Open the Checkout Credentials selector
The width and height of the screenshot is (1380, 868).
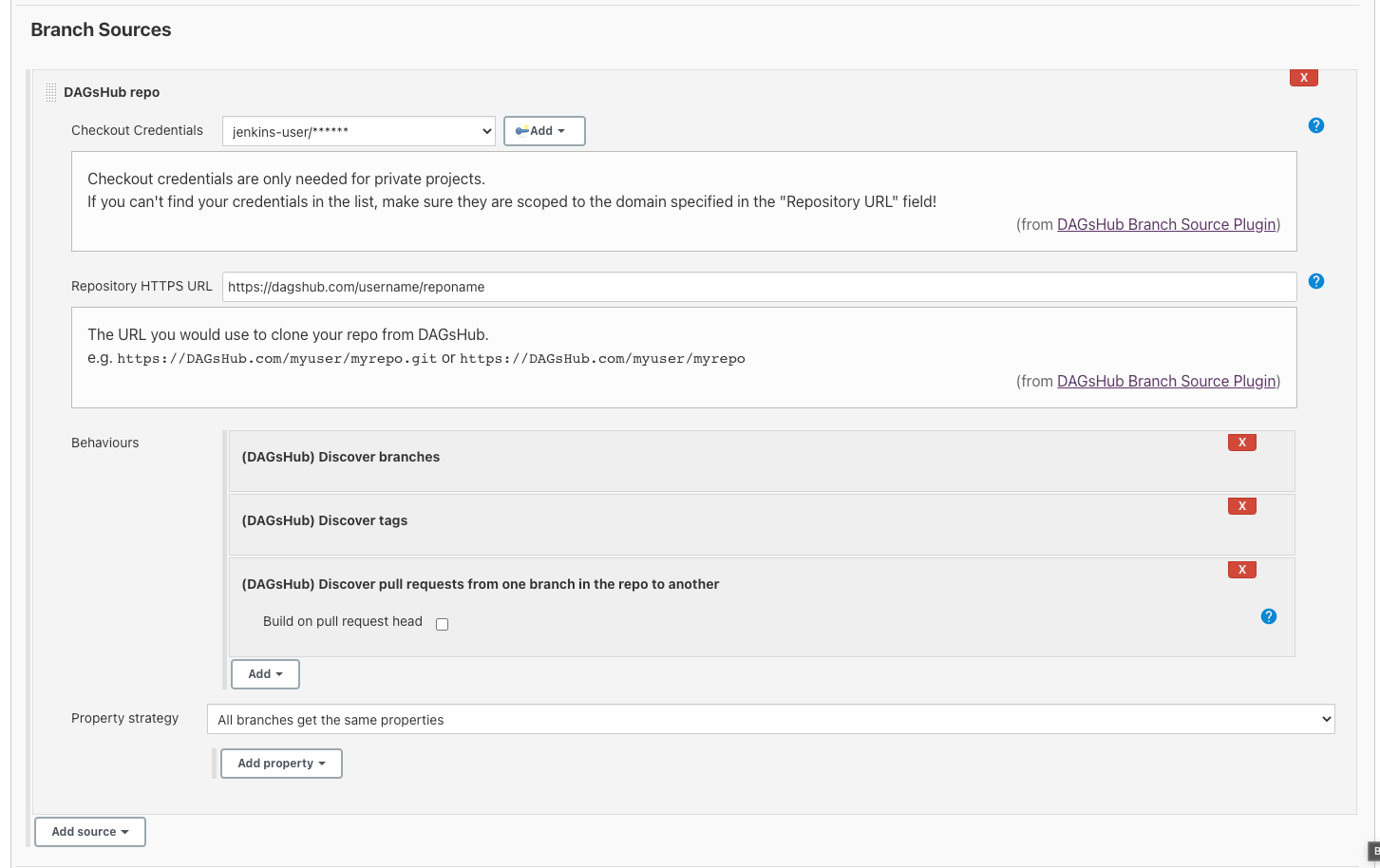(358, 130)
